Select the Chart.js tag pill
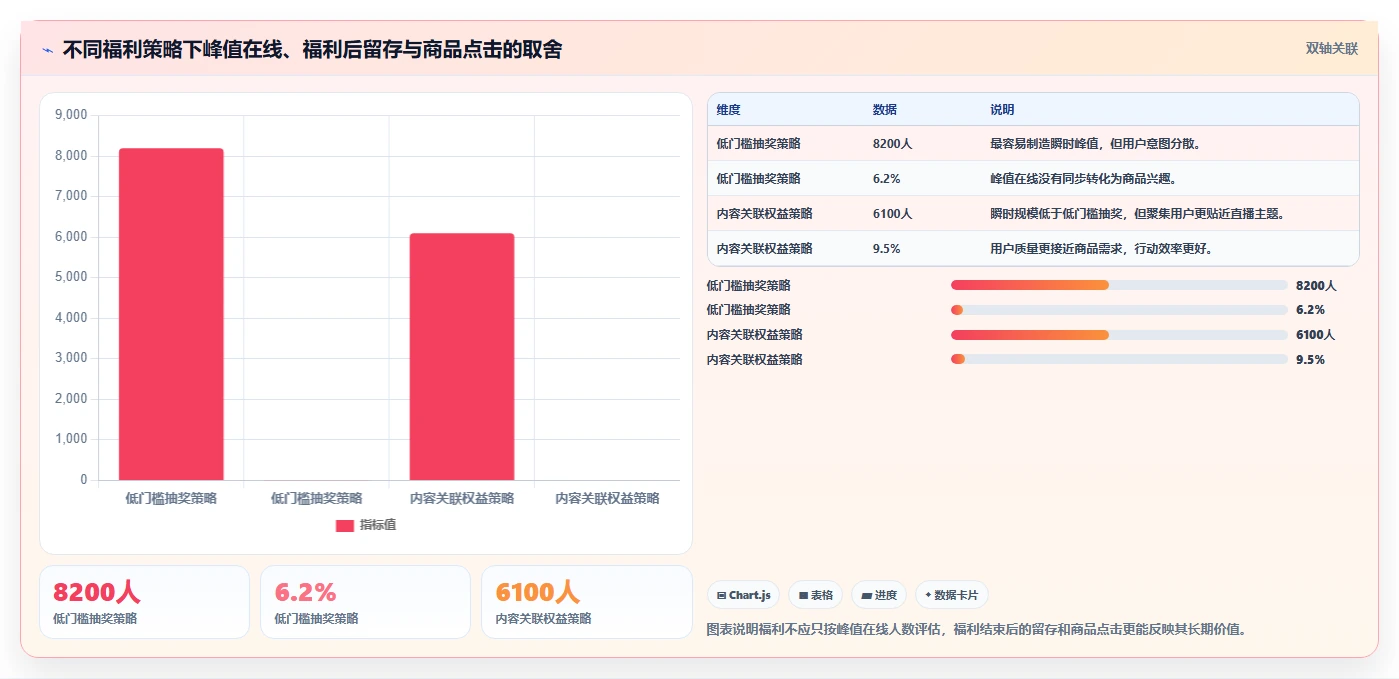The width and height of the screenshot is (1399, 679). tap(744, 595)
